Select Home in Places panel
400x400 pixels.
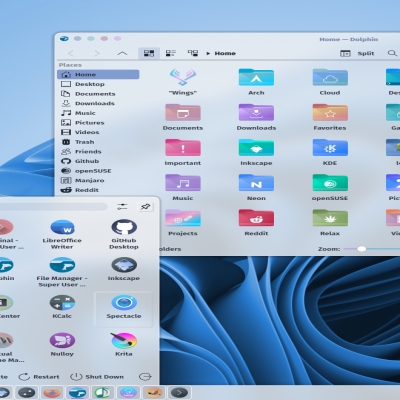pyautogui.click(x=98, y=74)
